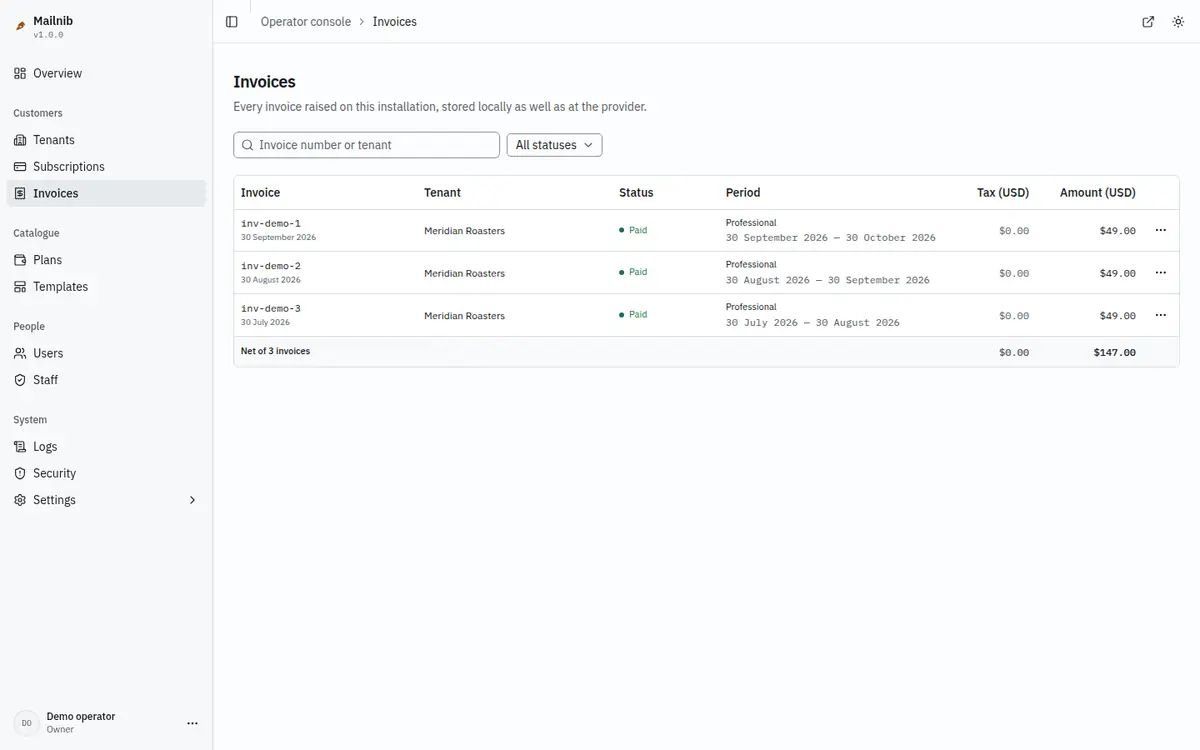1200x750 pixels.
Task: Click the Overview grid icon
Action: pyautogui.click(x=20, y=73)
